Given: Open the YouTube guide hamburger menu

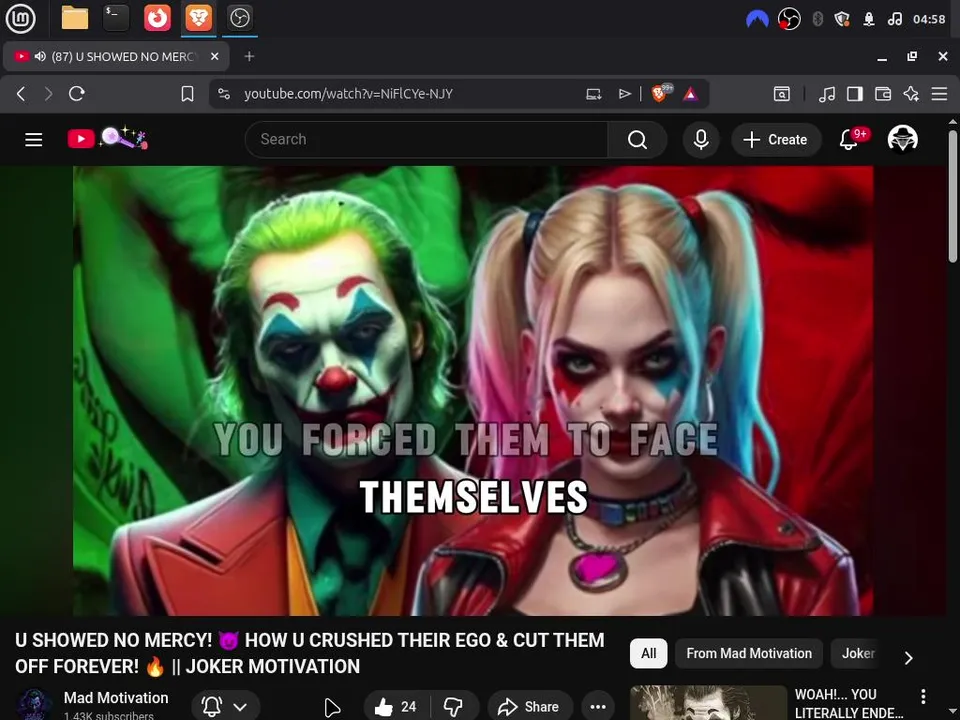Looking at the screenshot, I should point(34,140).
